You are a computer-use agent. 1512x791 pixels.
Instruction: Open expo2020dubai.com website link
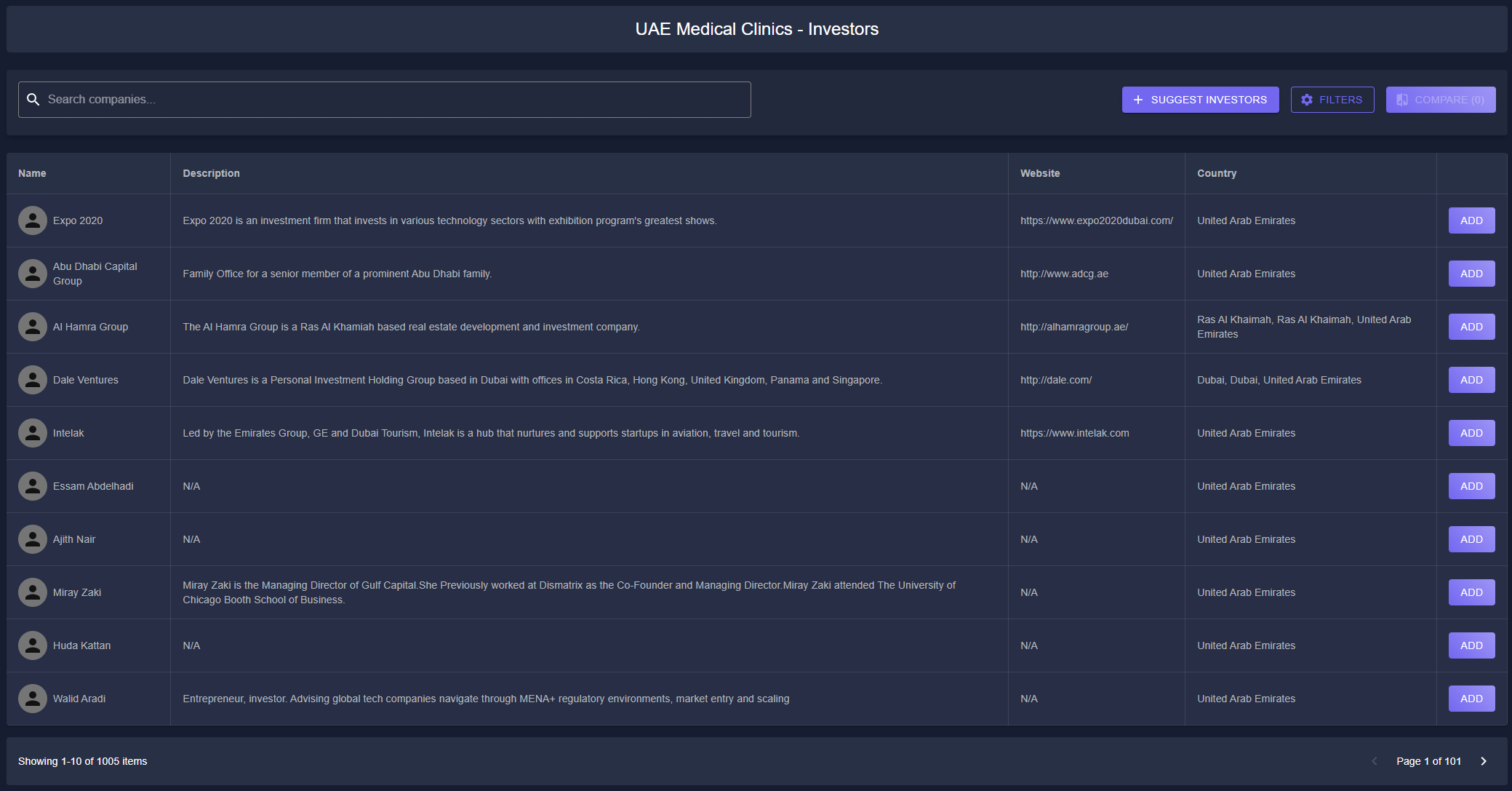pos(1096,220)
